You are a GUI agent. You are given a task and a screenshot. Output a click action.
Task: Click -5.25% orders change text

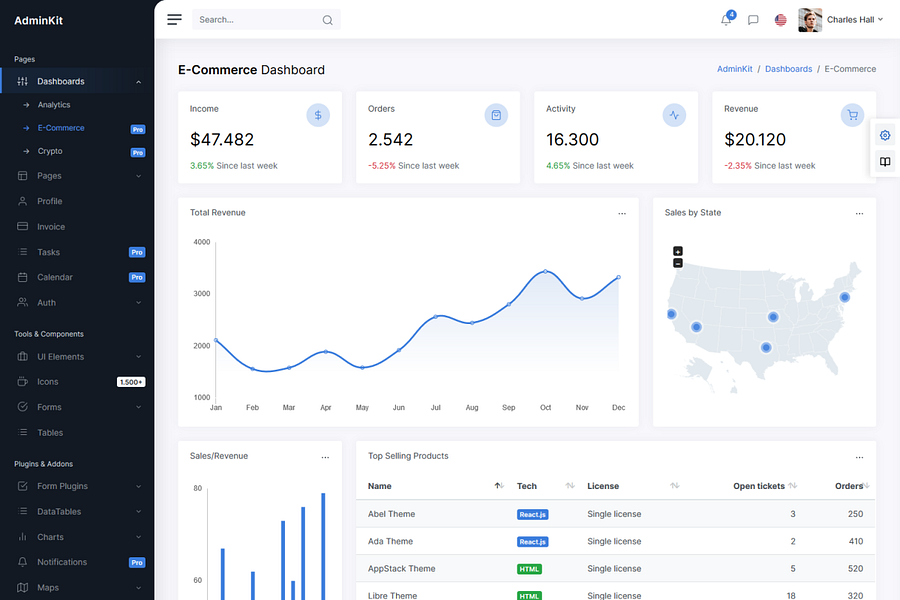(x=382, y=166)
